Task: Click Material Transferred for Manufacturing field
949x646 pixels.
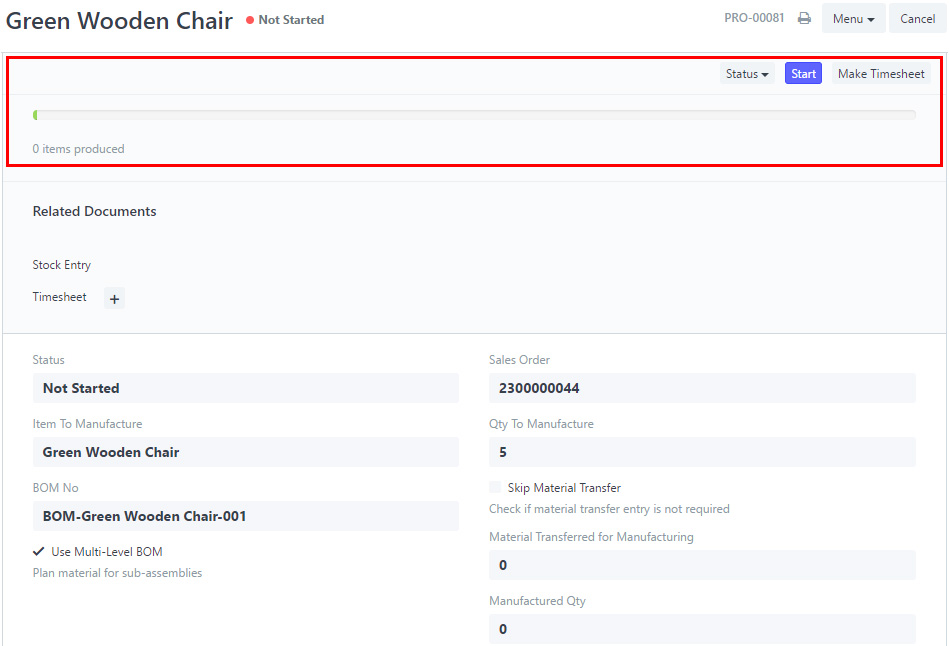Action: pyautogui.click(x=702, y=565)
